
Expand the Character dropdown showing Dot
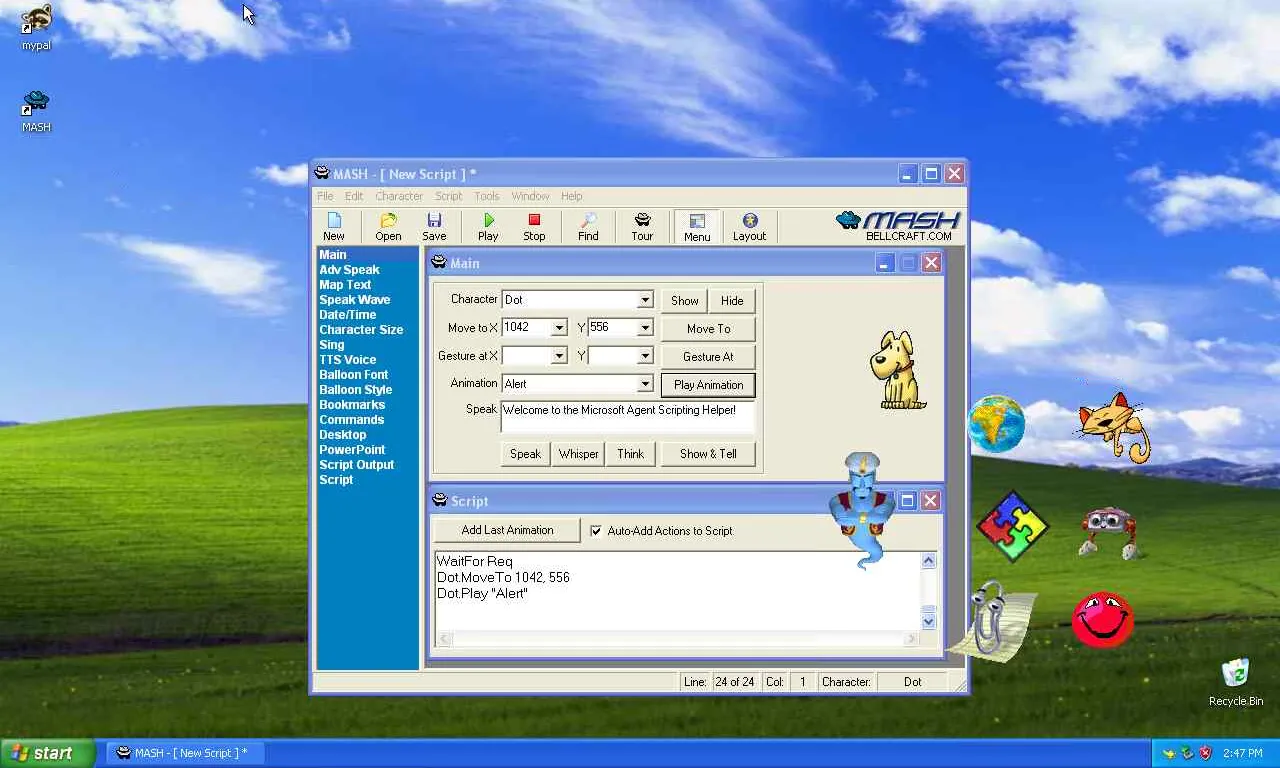(645, 300)
